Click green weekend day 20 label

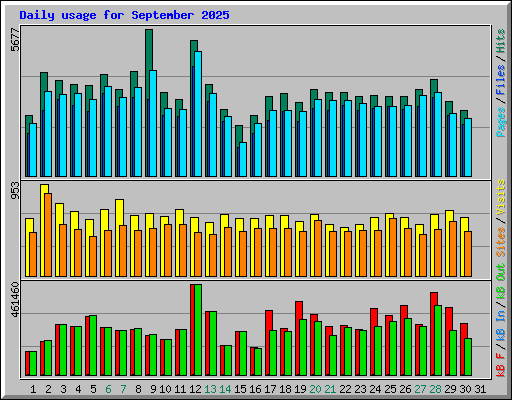click(x=315, y=389)
